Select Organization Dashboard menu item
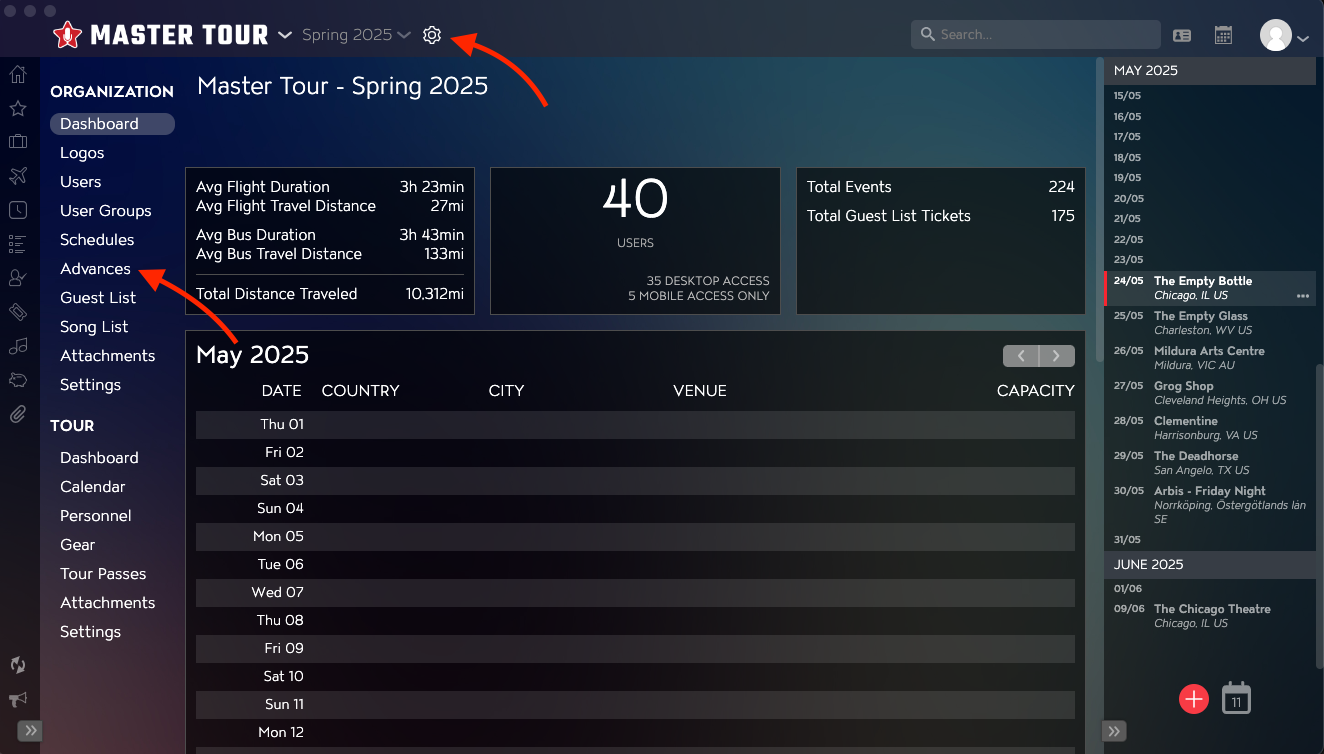1324x754 pixels. tap(112, 124)
